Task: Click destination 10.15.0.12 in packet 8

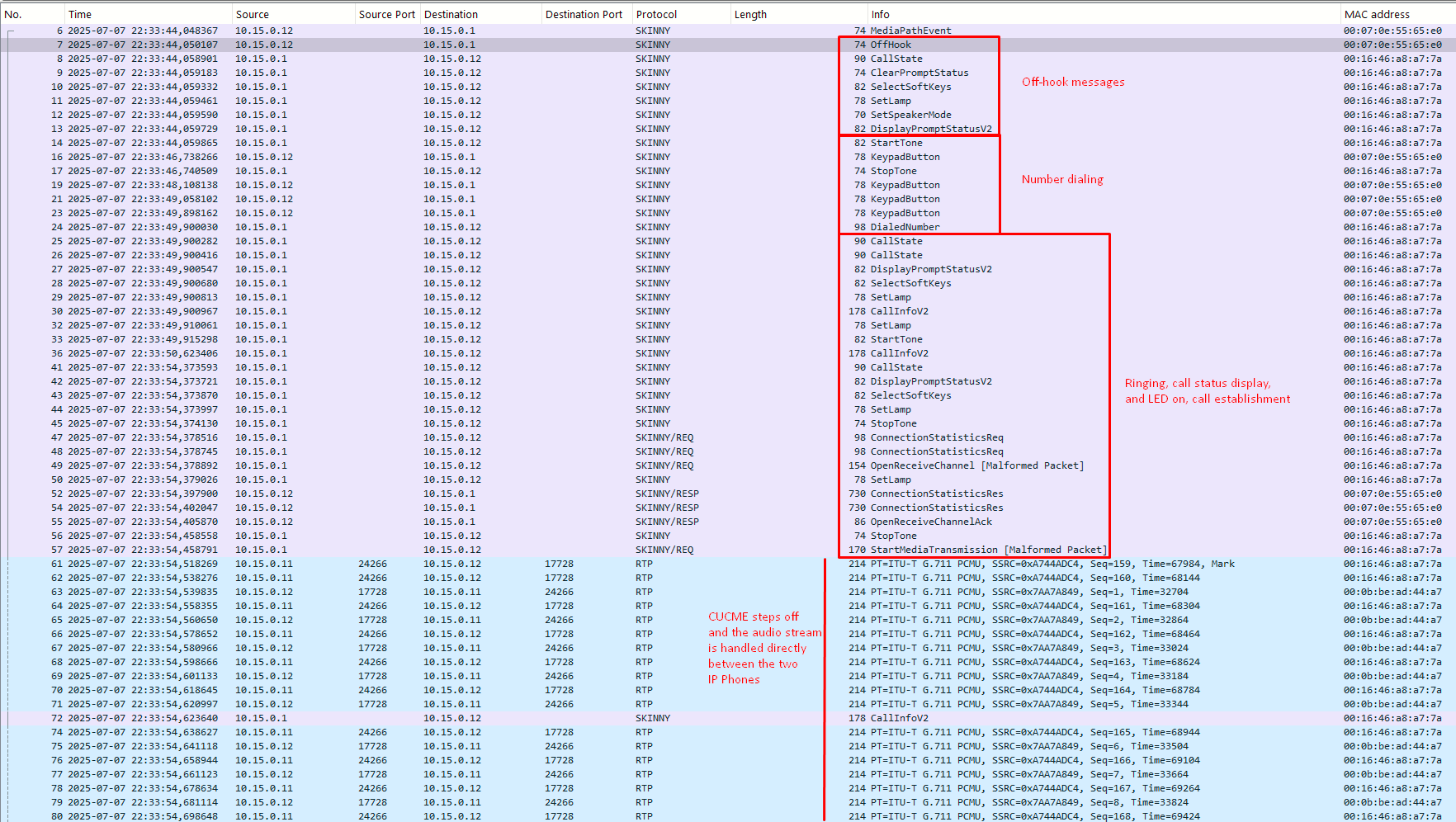Action: pyautogui.click(x=452, y=59)
